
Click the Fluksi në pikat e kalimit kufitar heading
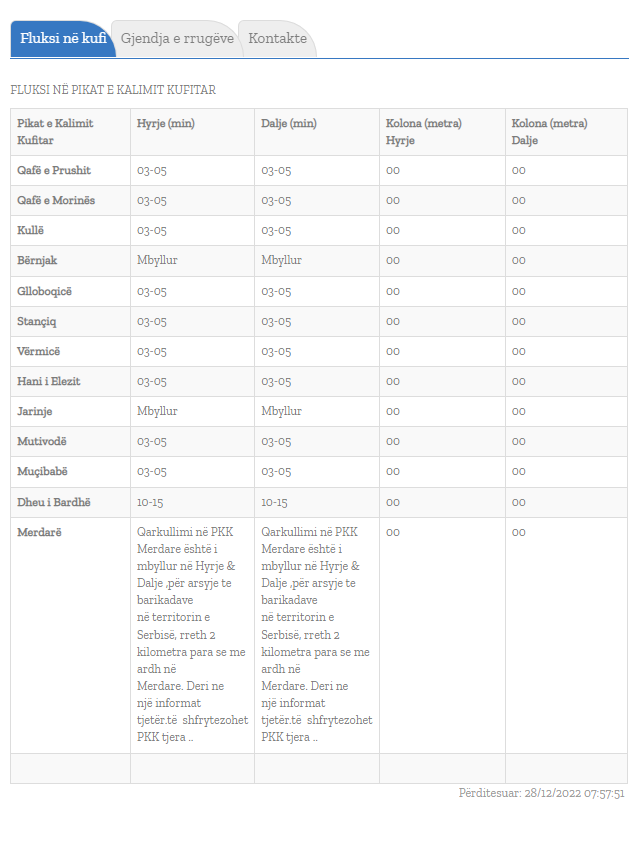[x=113, y=90]
